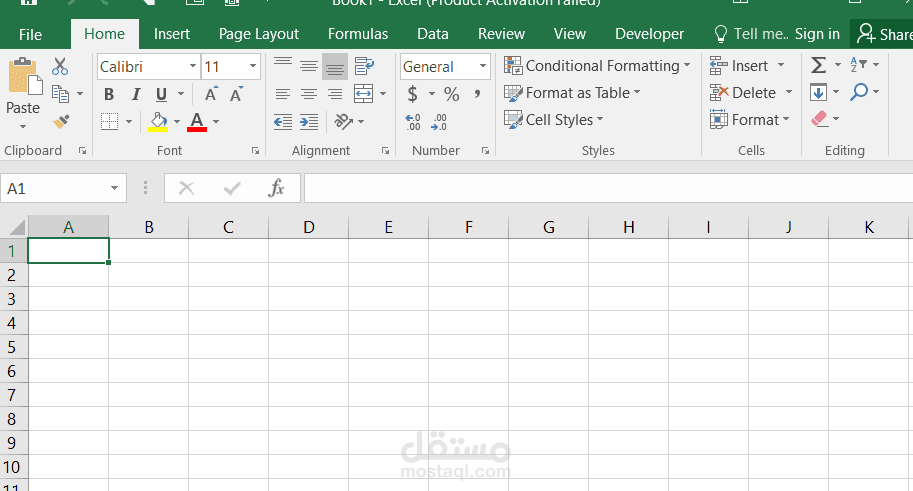913x491 pixels.
Task: Open the font size dropdown
Action: tap(253, 67)
